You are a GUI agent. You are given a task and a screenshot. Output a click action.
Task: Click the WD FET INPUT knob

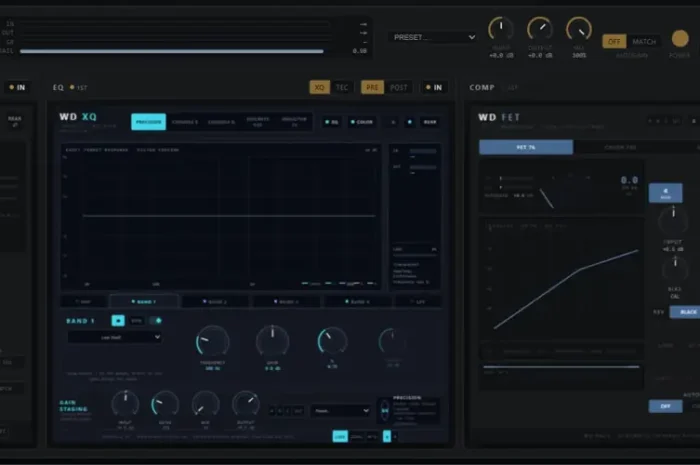coord(673,220)
